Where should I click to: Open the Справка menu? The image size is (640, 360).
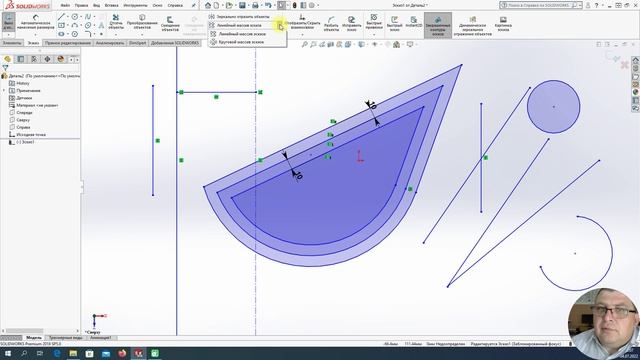(175, 6)
